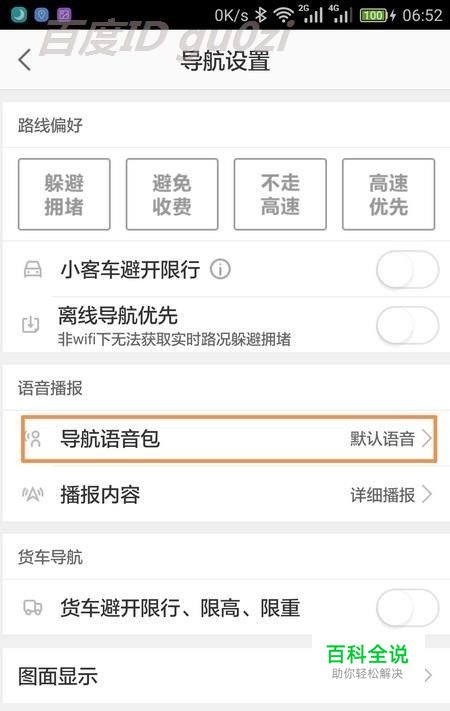Enable the 小客车避开限行 switch
Viewport: 450px width, 711px height.
pos(407,270)
